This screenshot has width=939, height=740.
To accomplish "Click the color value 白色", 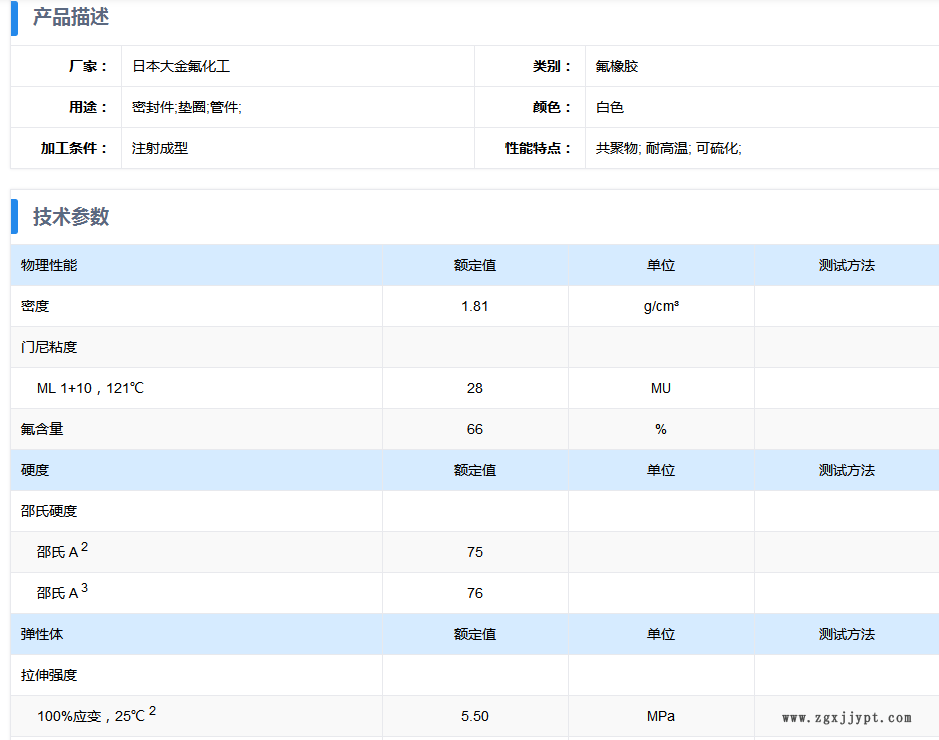I will tap(609, 107).
